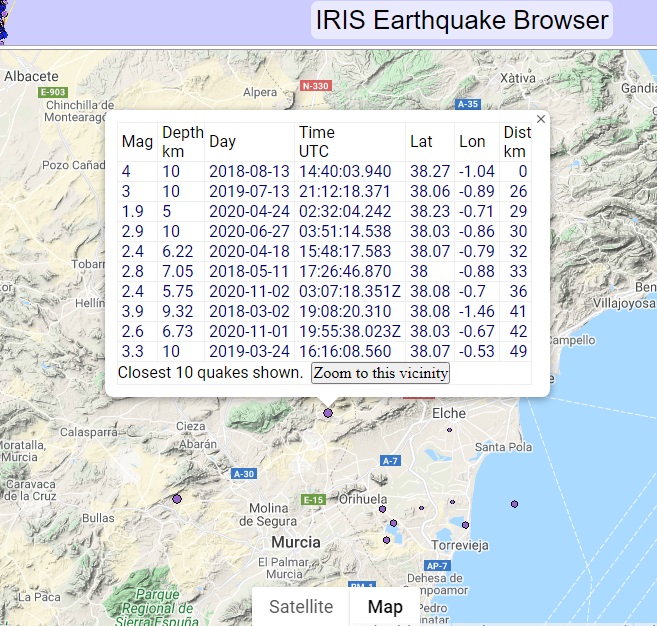Click date cell 2018-03-02
The width and height of the screenshot is (657, 626).
(249, 311)
